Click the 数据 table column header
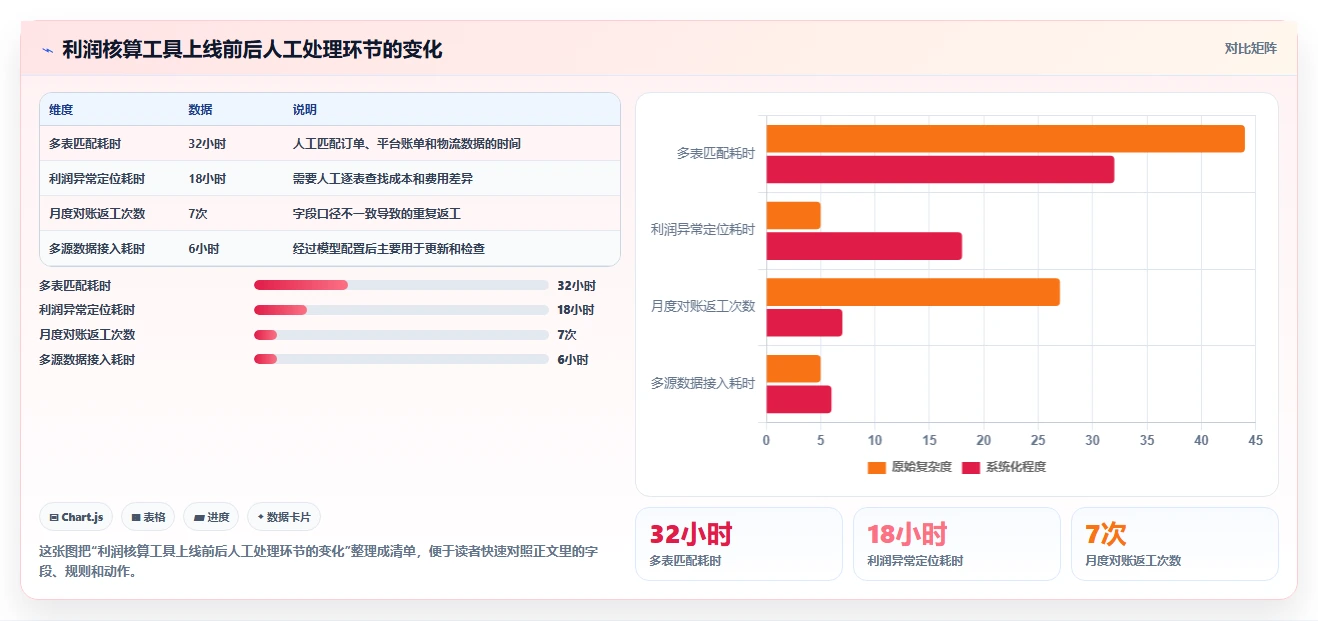 coord(200,110)
